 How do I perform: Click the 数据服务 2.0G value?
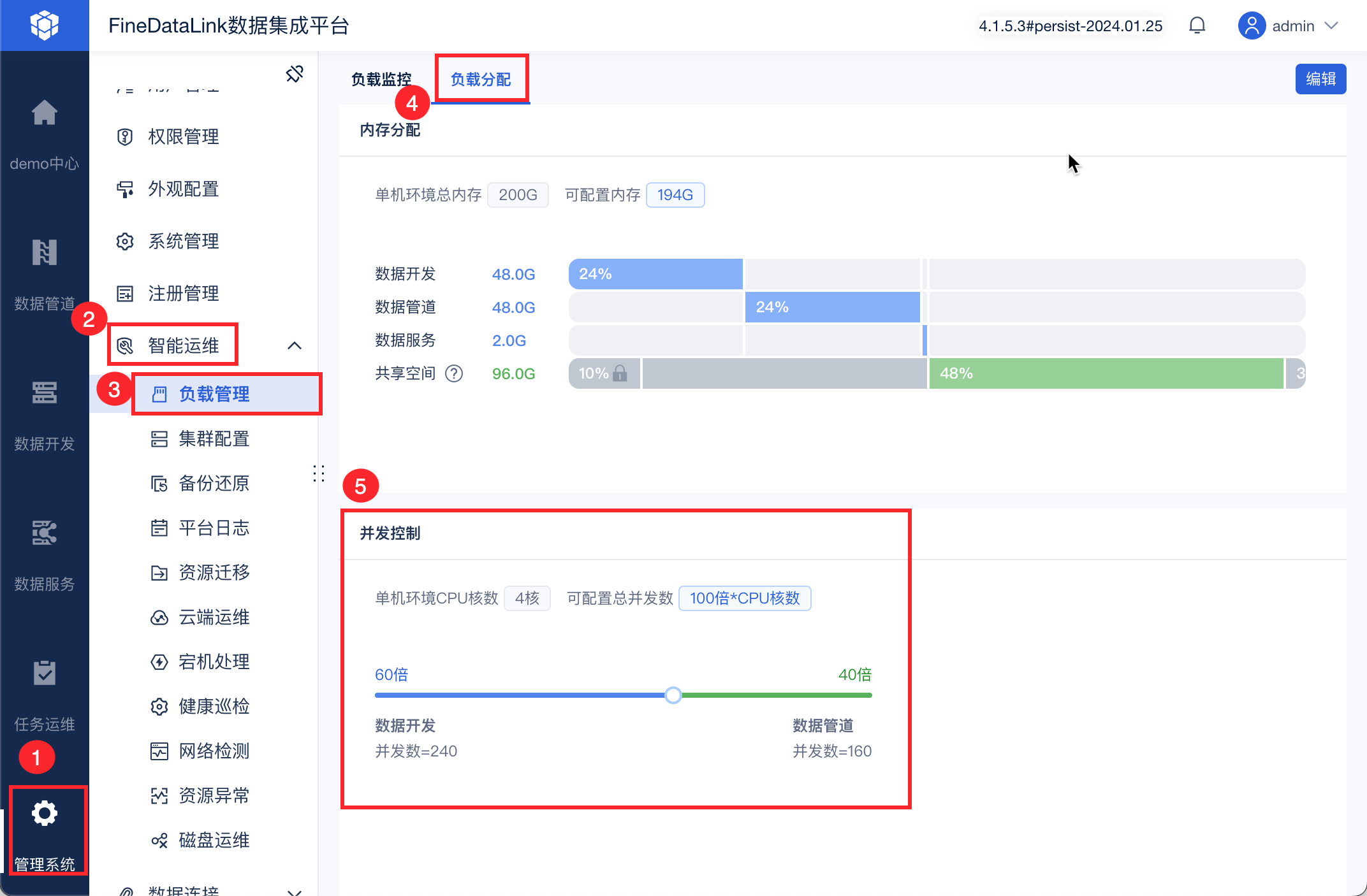pyautogui.click(x=509, y=340)
